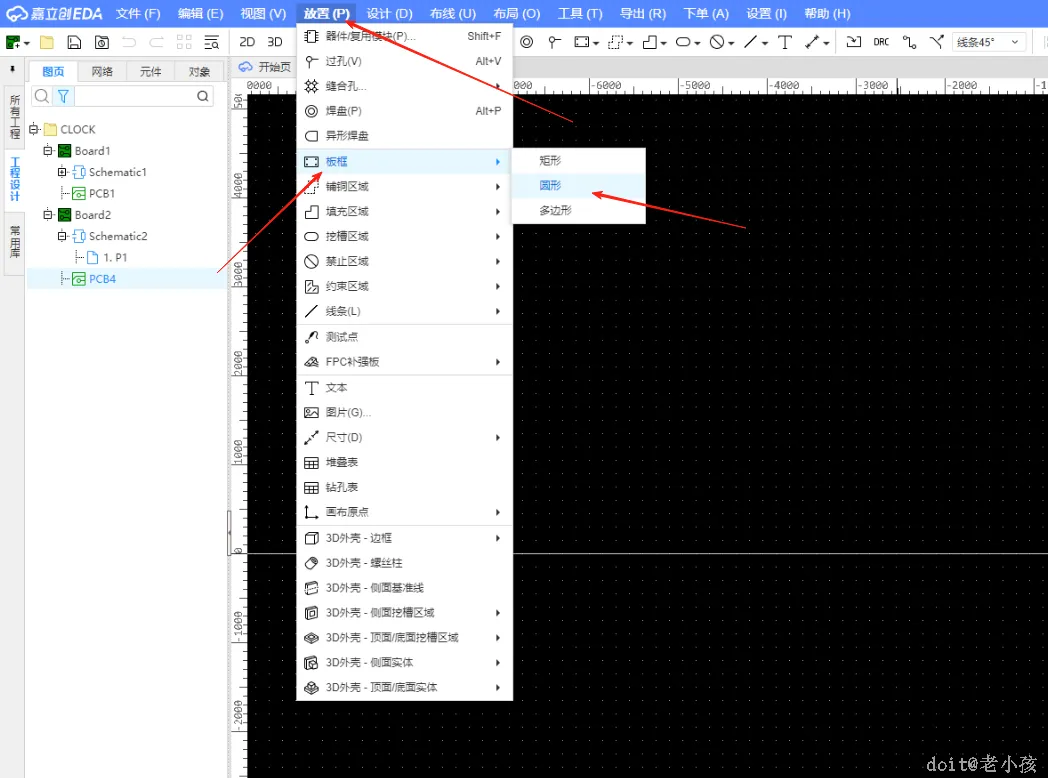Open the 线条45° routing angle dropdown
This screenshot has height=778, width=1048.
(x=989, y=42)
